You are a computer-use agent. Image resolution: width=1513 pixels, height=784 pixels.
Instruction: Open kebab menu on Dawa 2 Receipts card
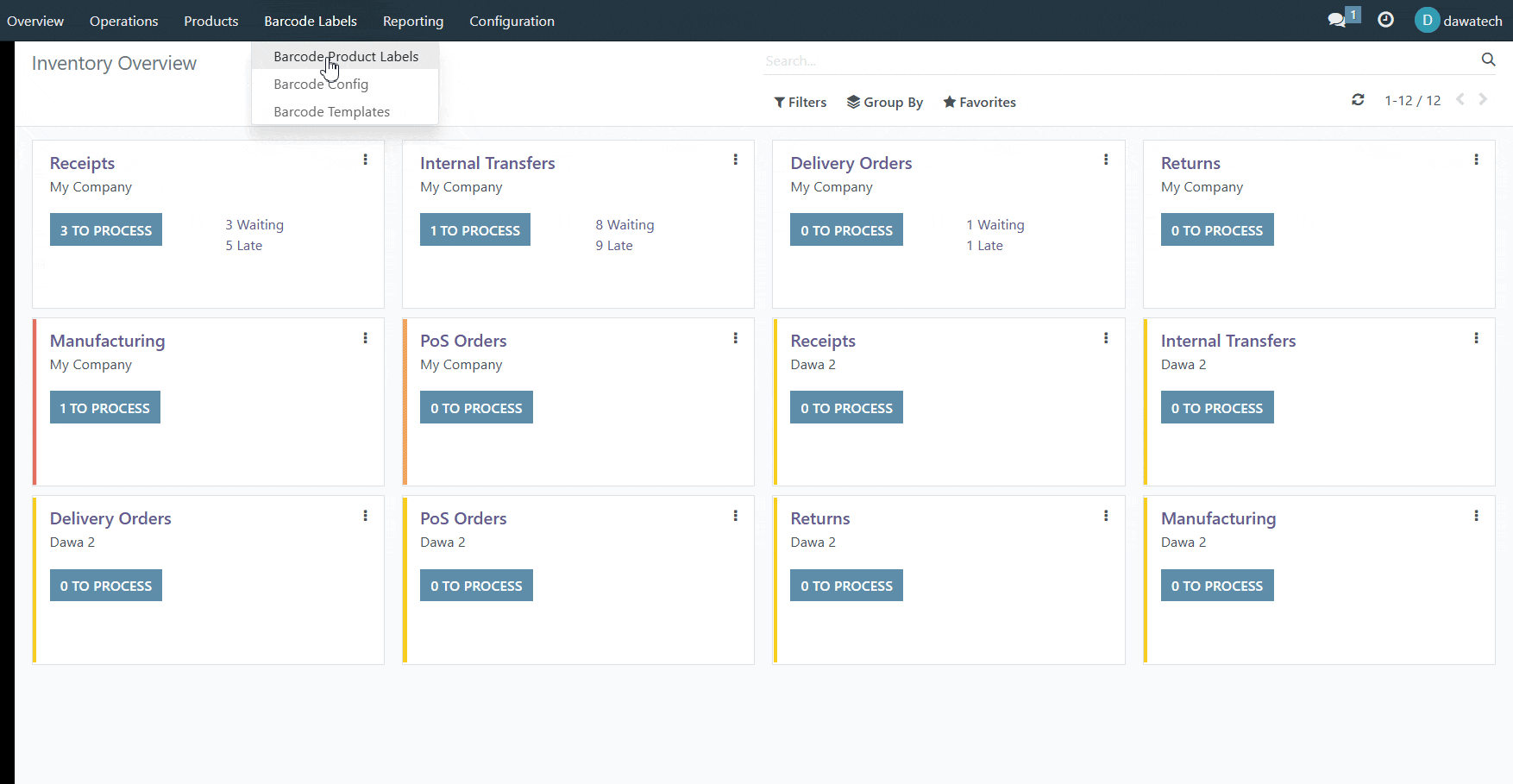(1106, 338)
